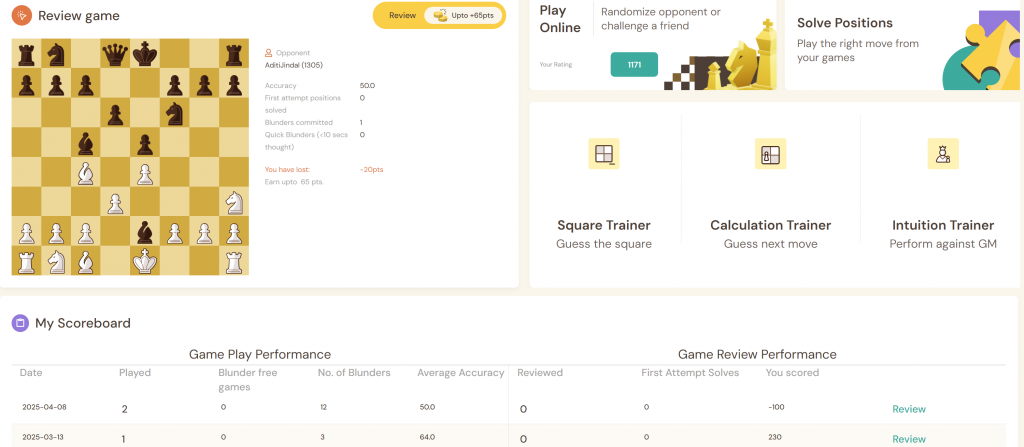Select the white bishop on c1
Screen dimensions: 1024x447
coord(85,261)
